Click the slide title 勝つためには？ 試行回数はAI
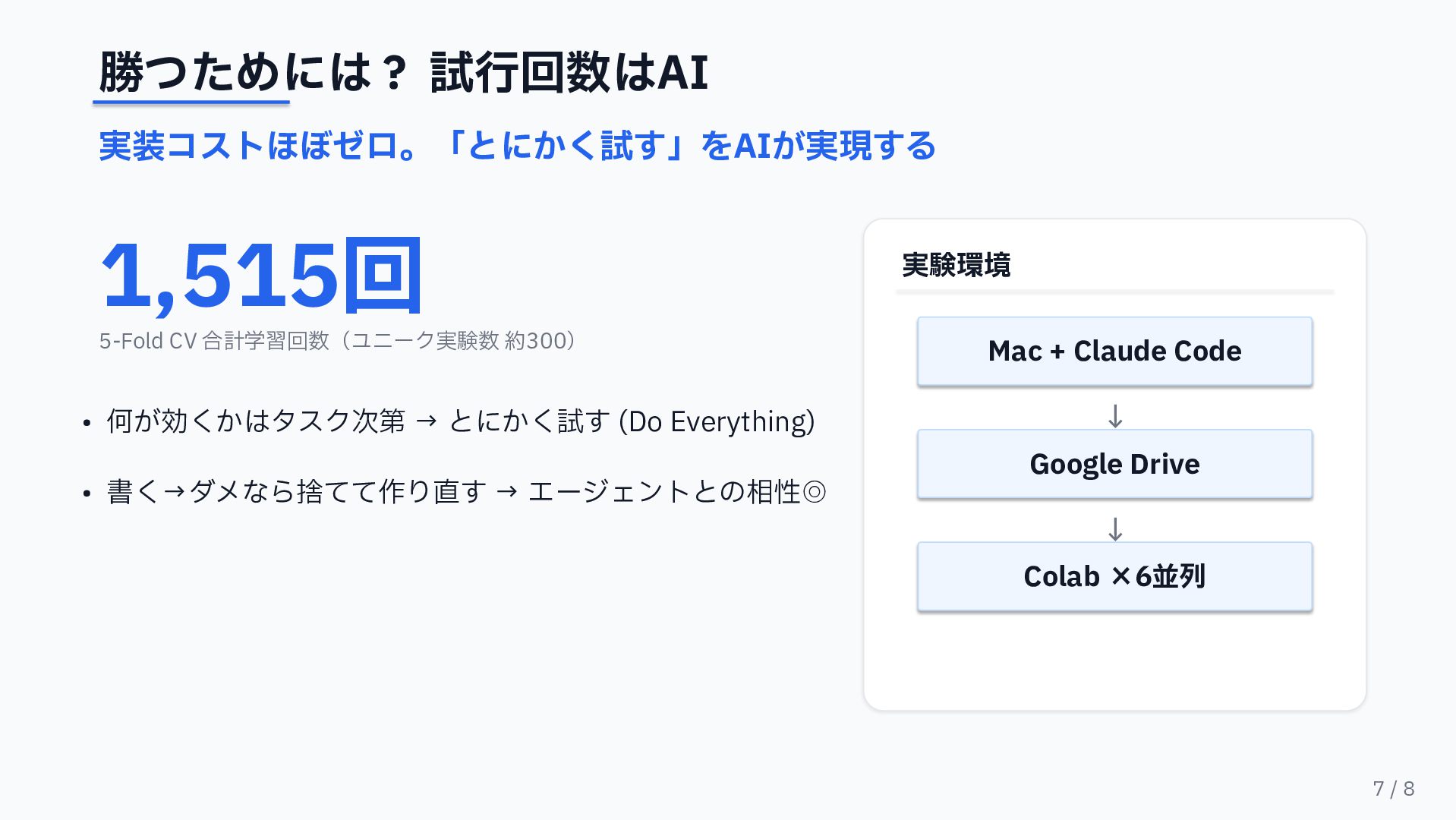The height and width of the screenshot is (820, 1456). [x=403, y=73]
